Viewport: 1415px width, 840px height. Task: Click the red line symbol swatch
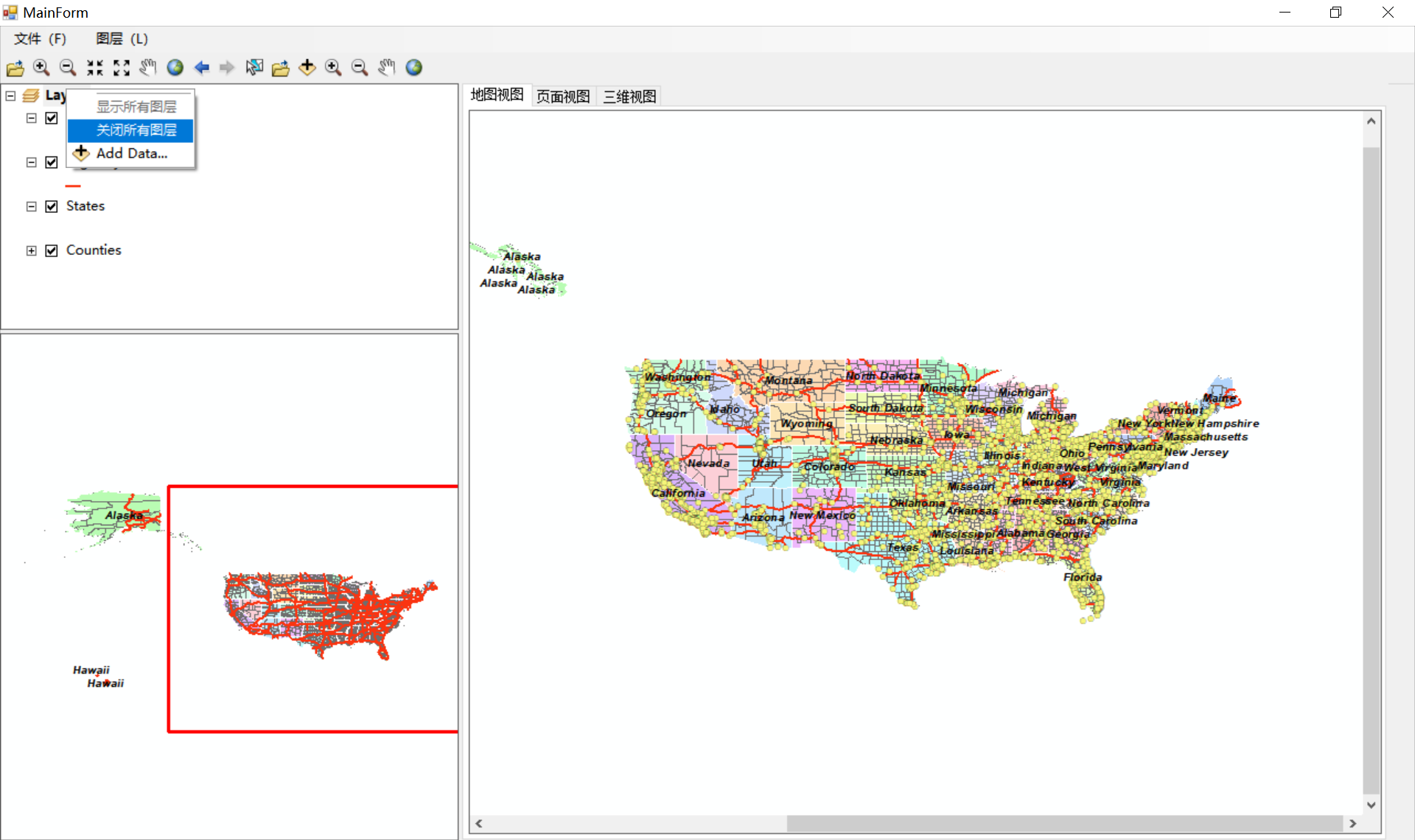pyautogui.click(x=73, y=186)
